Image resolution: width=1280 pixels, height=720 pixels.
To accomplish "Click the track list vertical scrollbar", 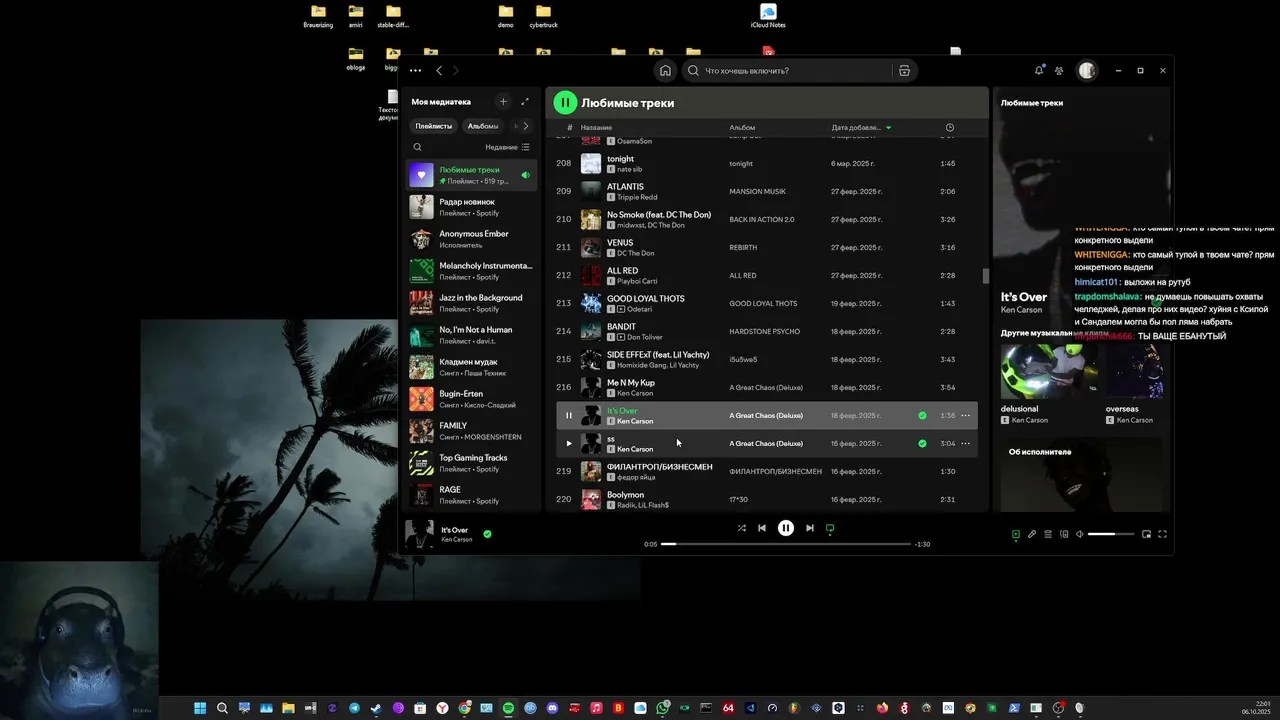I will [985, 276].
